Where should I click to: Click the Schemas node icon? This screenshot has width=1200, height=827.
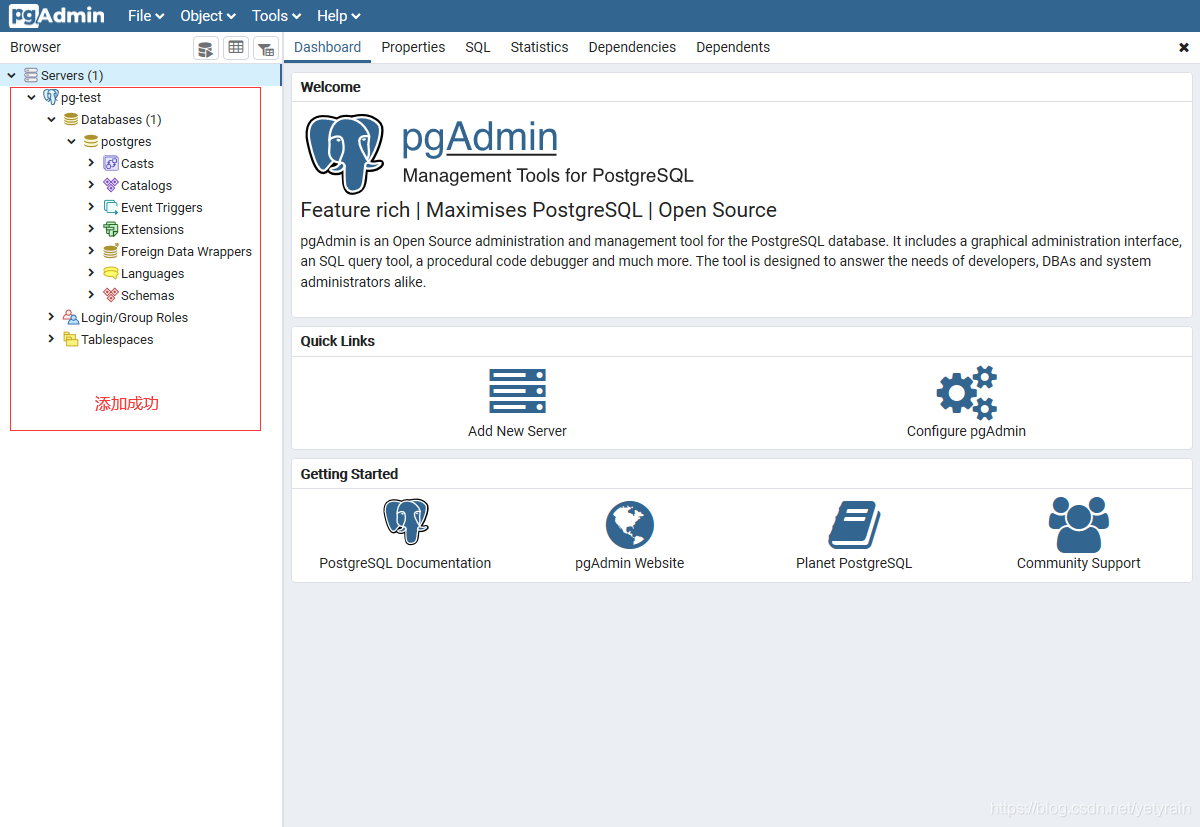(x=111, y=295)
